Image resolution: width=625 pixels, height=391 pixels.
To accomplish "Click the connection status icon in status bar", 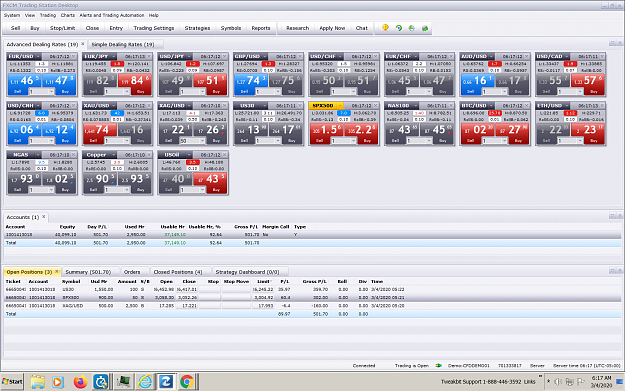I will 438,365.
